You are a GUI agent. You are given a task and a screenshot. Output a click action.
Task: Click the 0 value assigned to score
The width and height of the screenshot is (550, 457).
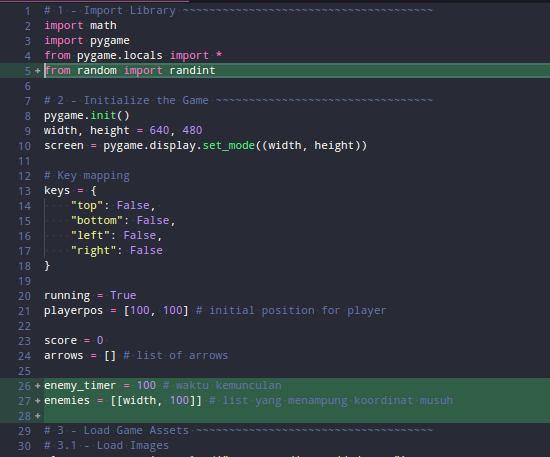click(x=100, y=341)
